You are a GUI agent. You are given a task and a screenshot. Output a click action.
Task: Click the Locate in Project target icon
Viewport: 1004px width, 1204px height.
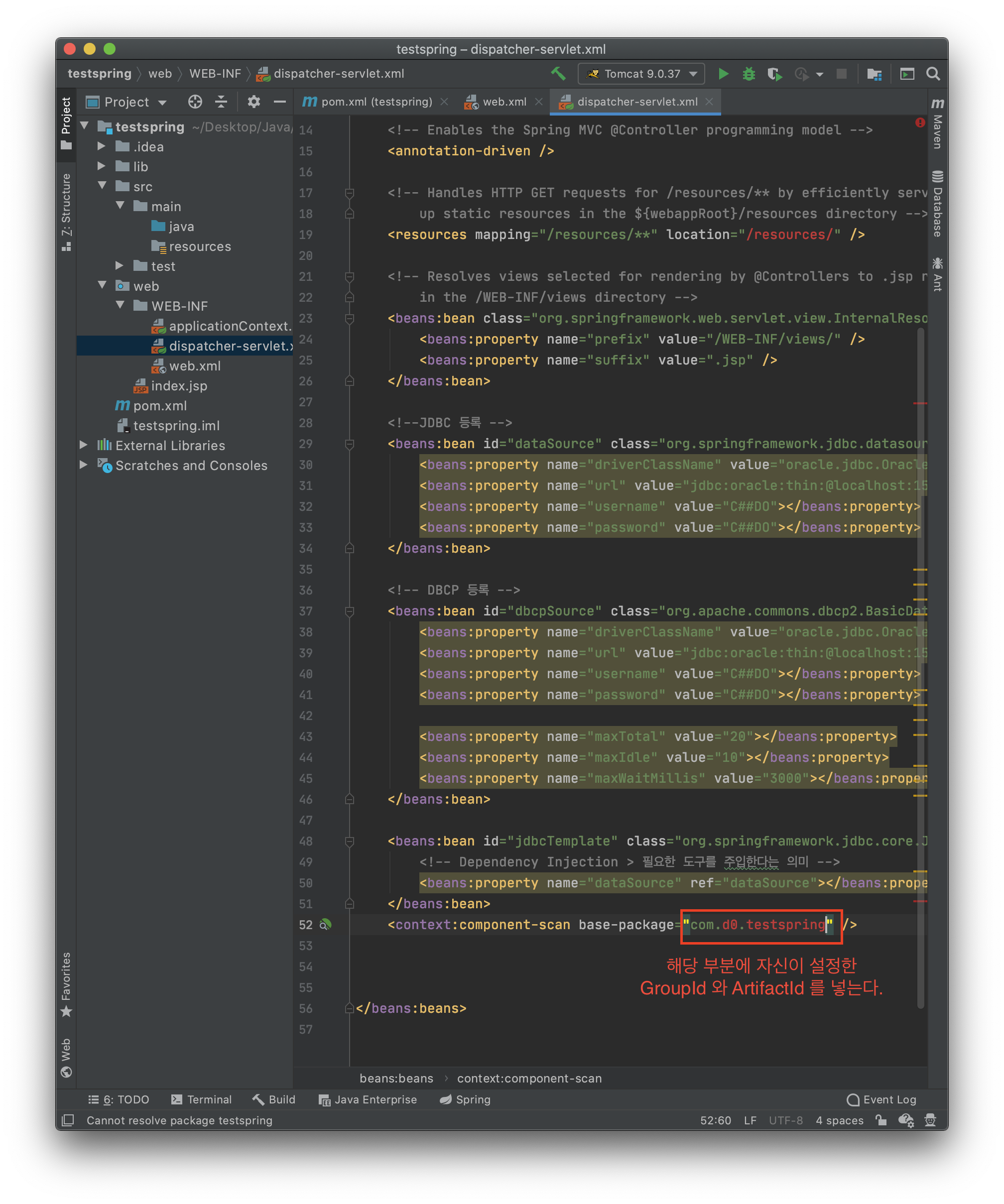coord(195,102)
